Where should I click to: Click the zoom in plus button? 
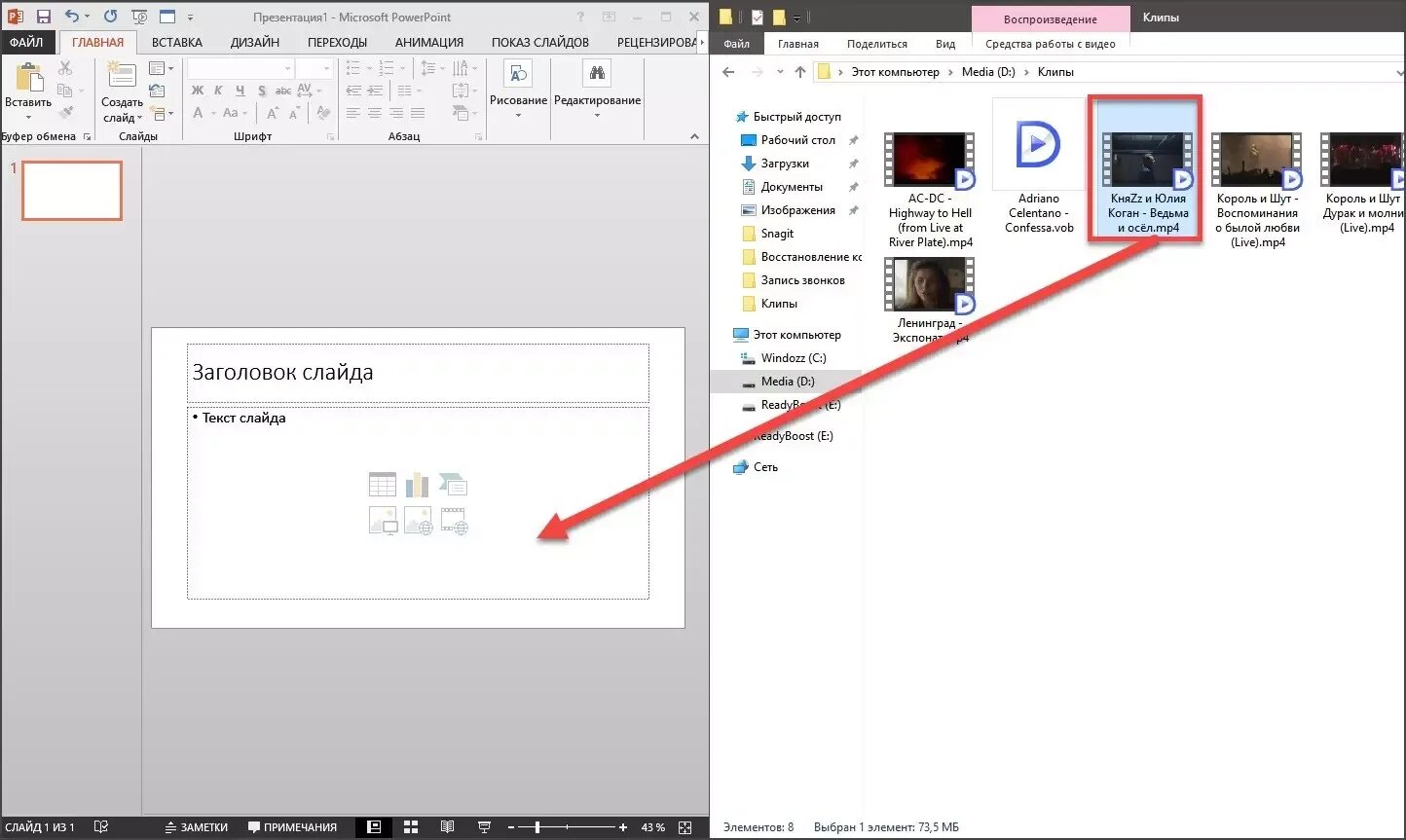623,827
